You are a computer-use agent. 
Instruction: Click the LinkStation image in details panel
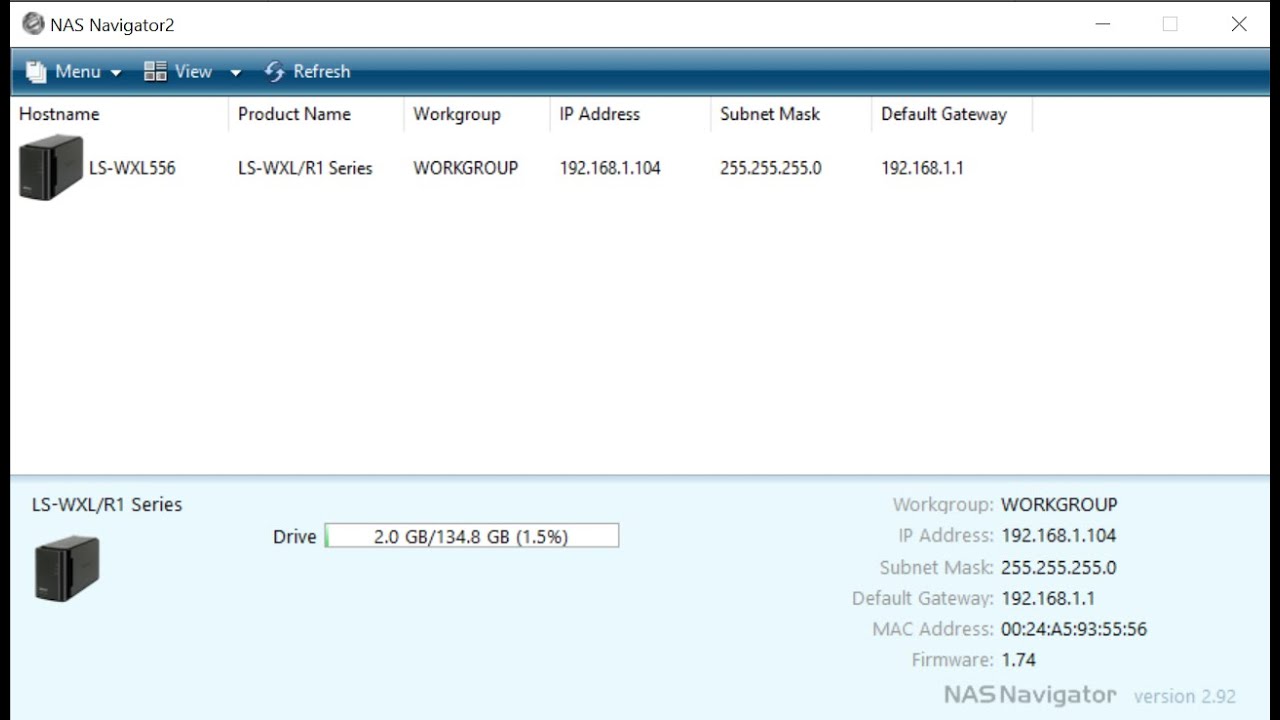(x=67, y=568)
